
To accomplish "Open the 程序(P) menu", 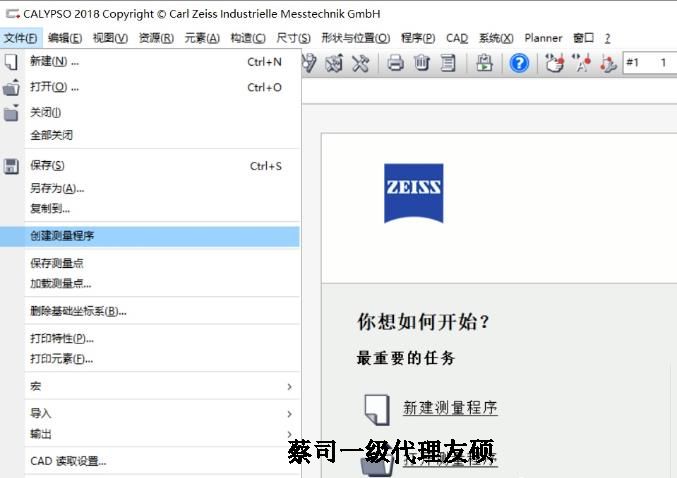I will point(418,38).
